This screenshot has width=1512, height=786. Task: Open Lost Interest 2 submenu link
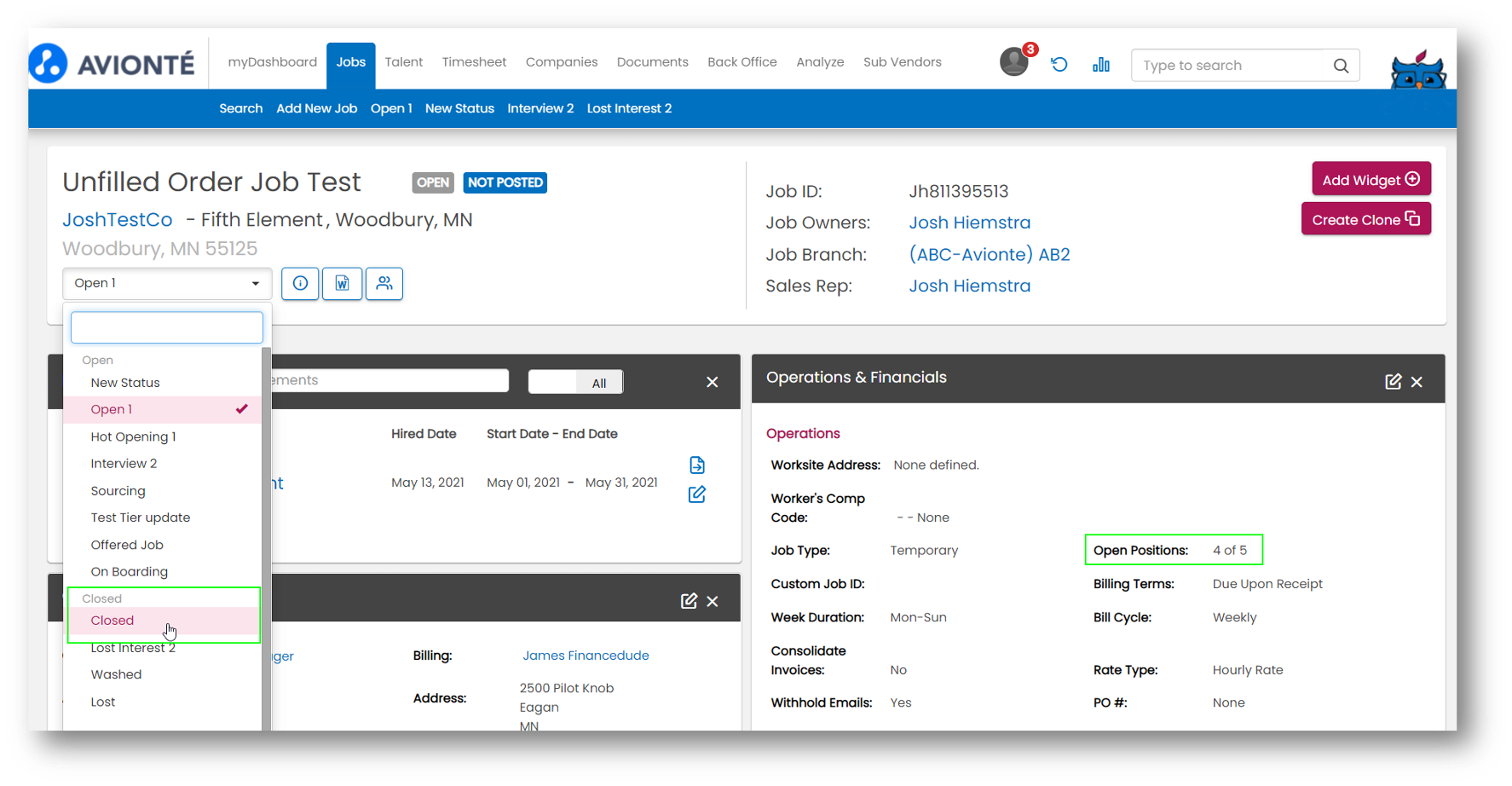click(629, 108)
